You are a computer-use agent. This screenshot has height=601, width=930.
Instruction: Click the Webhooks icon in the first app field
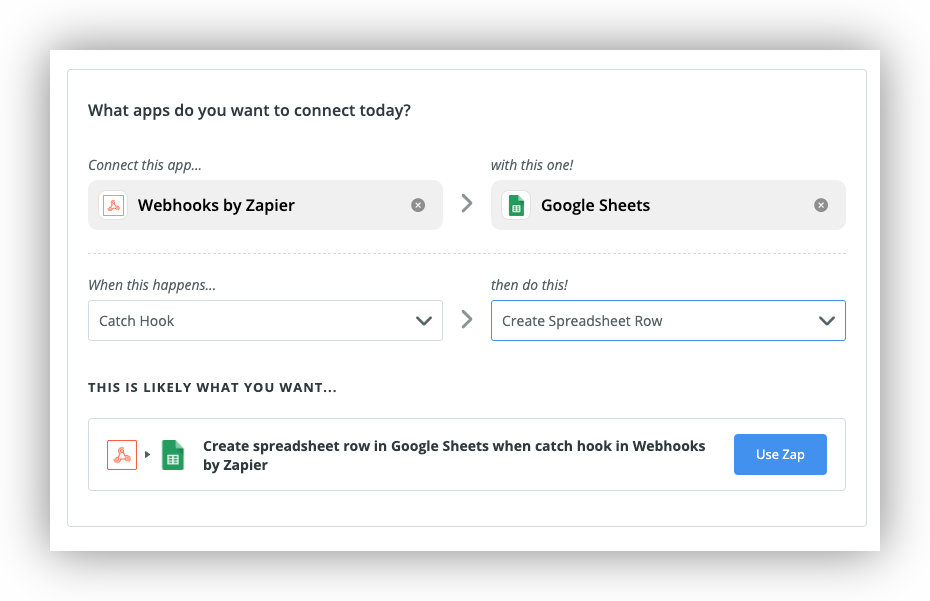click(114, 205)
